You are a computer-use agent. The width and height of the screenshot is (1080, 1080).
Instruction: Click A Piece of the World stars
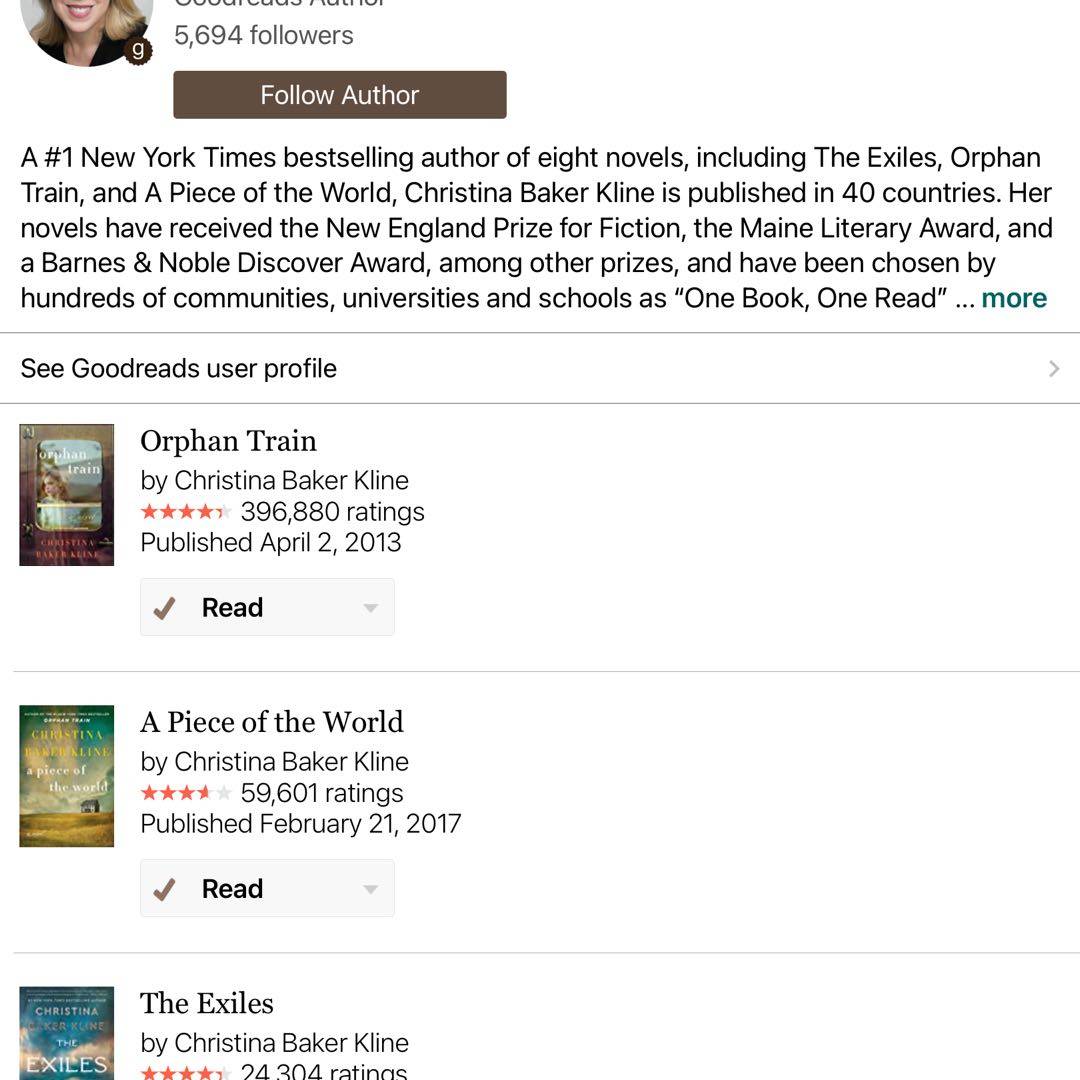pyautogui.click(x=185, y=793)
